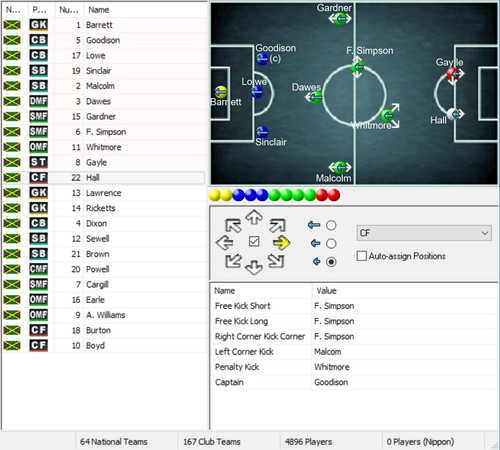Image resolution: width=500 pixels, height=450 pixels.
Task: Select Gardner marker at top of pitch
Action: (x=340, y=19)
